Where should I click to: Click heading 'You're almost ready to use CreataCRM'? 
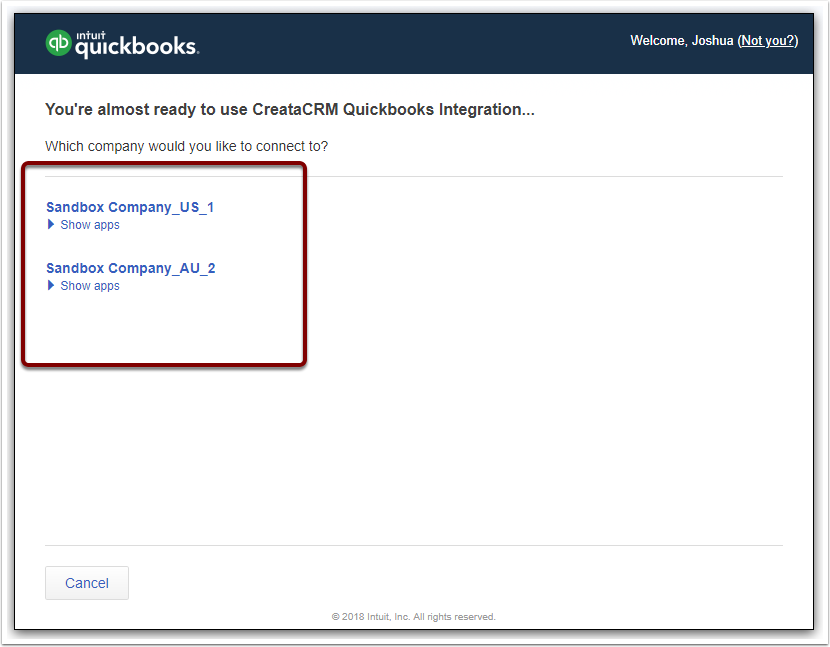click(290, 109)
